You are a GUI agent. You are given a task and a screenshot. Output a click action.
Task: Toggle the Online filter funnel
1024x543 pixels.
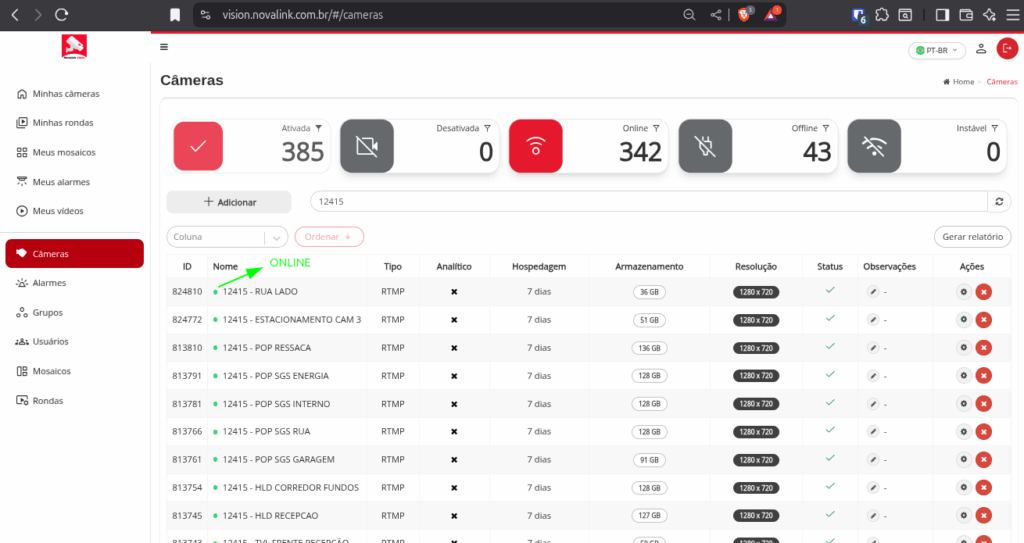click(656, 128)
